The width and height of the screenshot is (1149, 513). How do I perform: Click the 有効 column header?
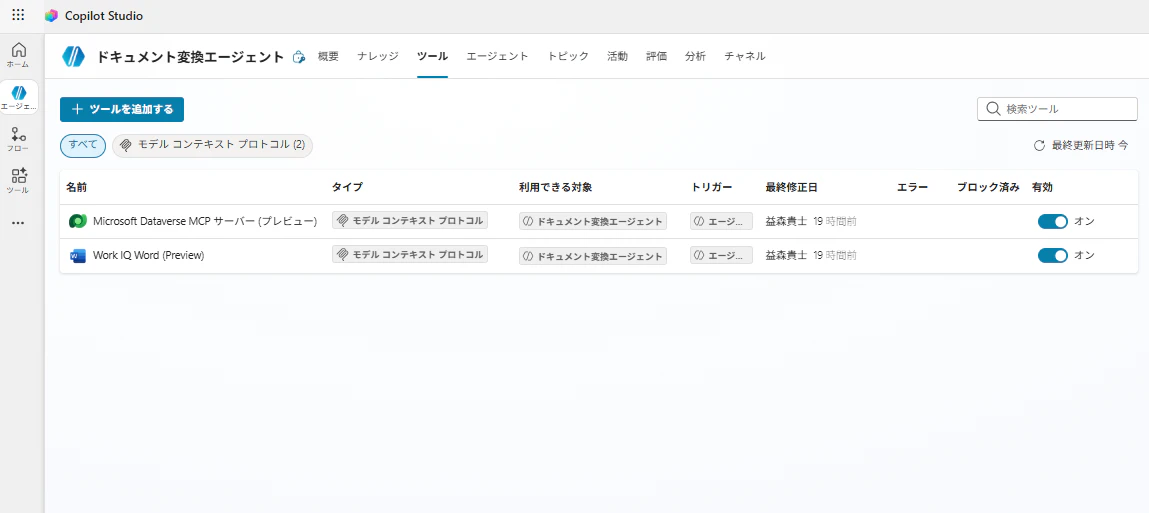click(1042, 188)
